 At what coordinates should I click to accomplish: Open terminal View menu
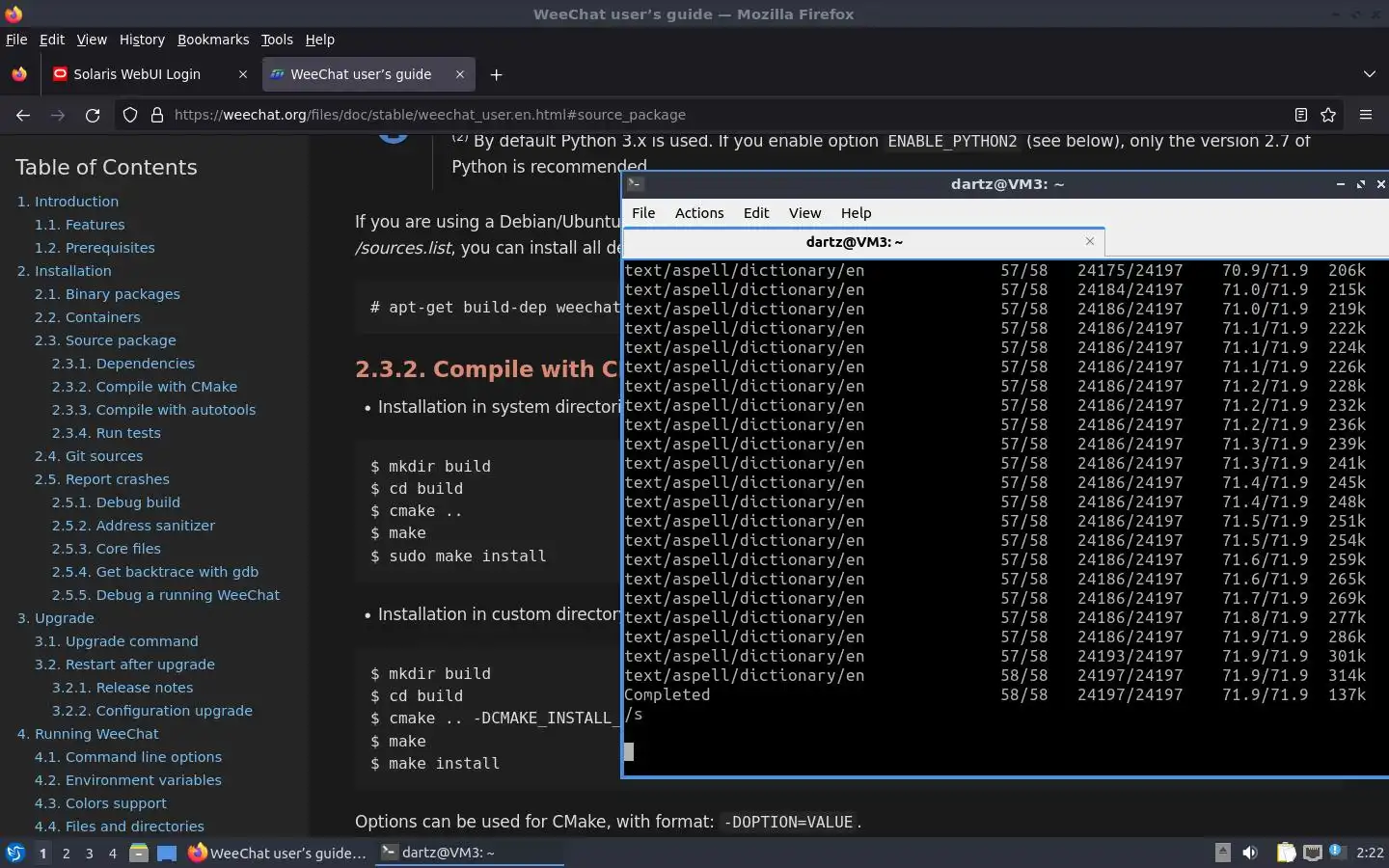pyautogui.click(x=804, y=213)
